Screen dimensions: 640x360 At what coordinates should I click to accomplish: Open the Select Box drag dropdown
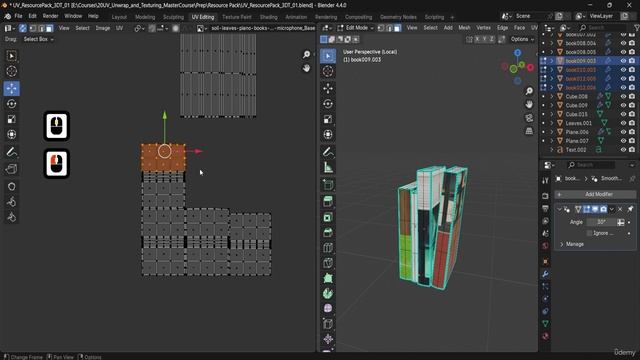[x=39, y=39]
